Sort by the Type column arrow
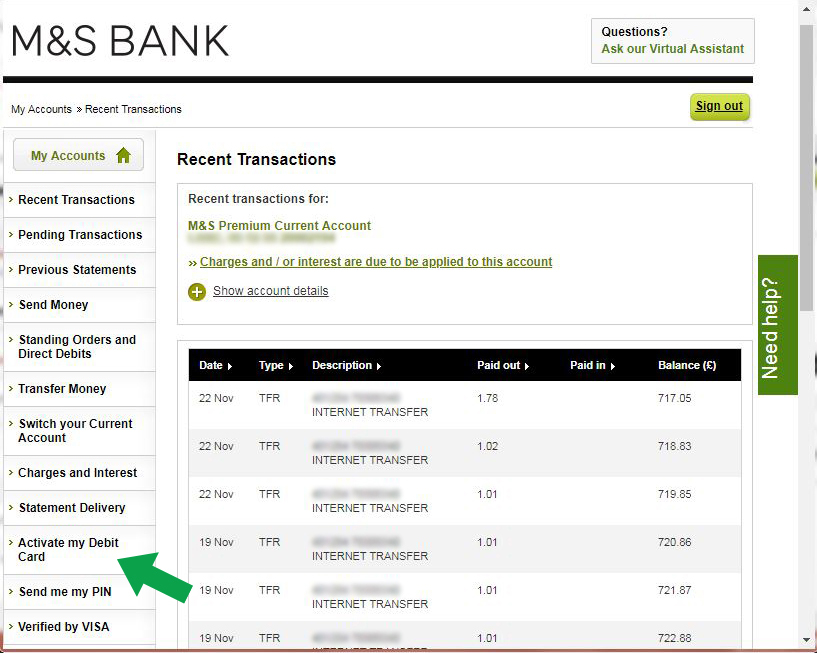The image size is (817, 653). click(291, 366)
